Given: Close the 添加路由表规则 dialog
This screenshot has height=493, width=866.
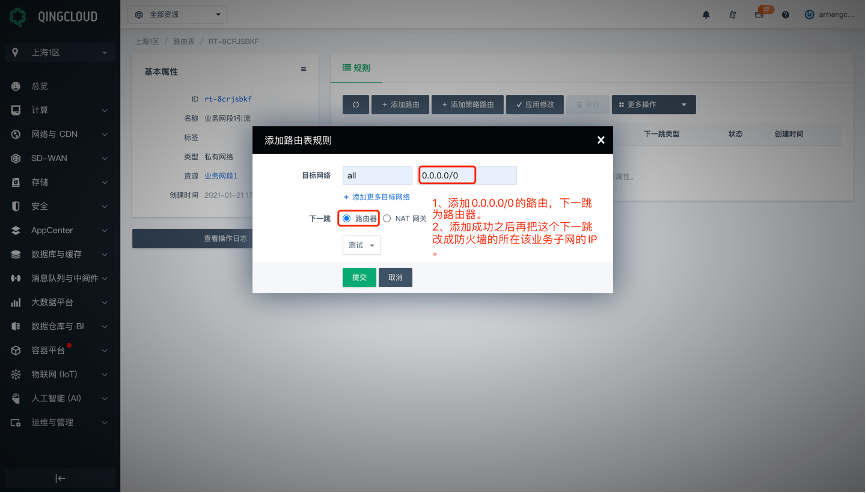Looking at the screenshot, I should coord(600,140).
